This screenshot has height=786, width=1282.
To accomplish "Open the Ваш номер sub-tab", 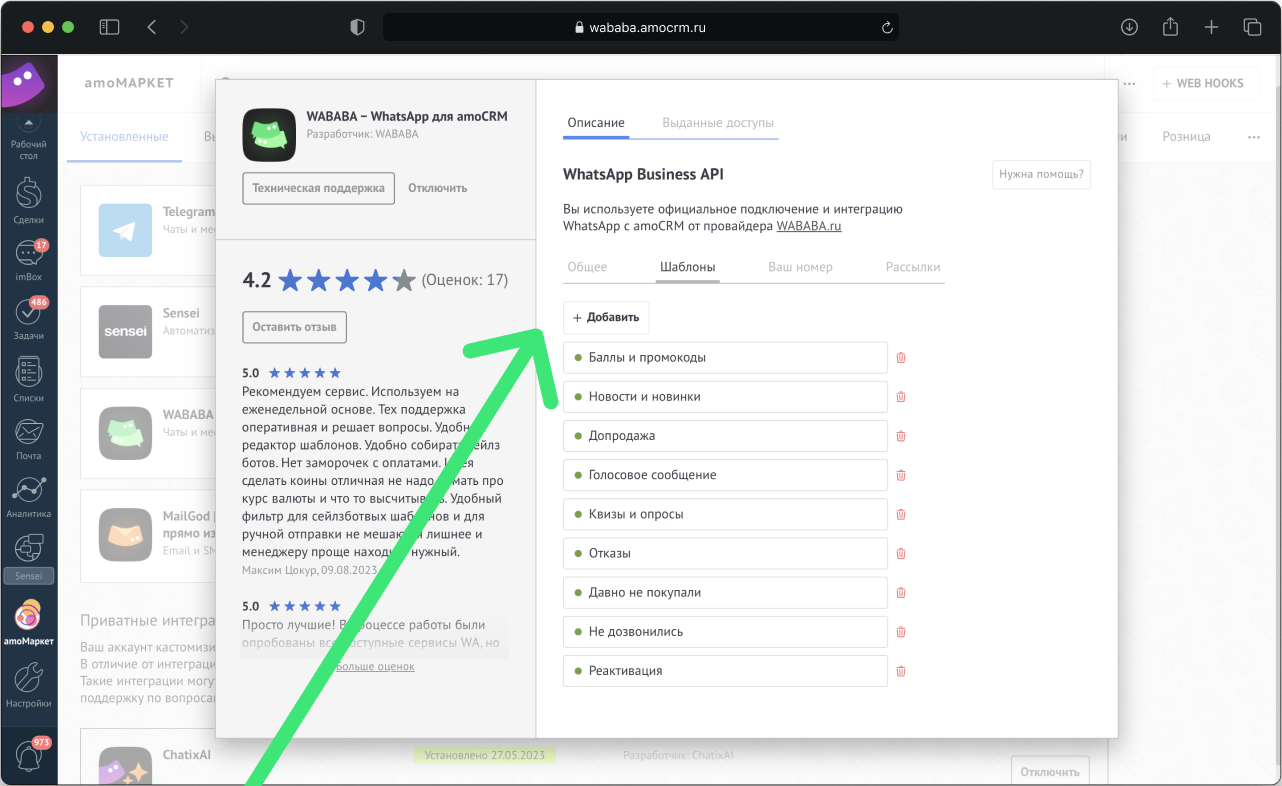I will click(800, 267).
